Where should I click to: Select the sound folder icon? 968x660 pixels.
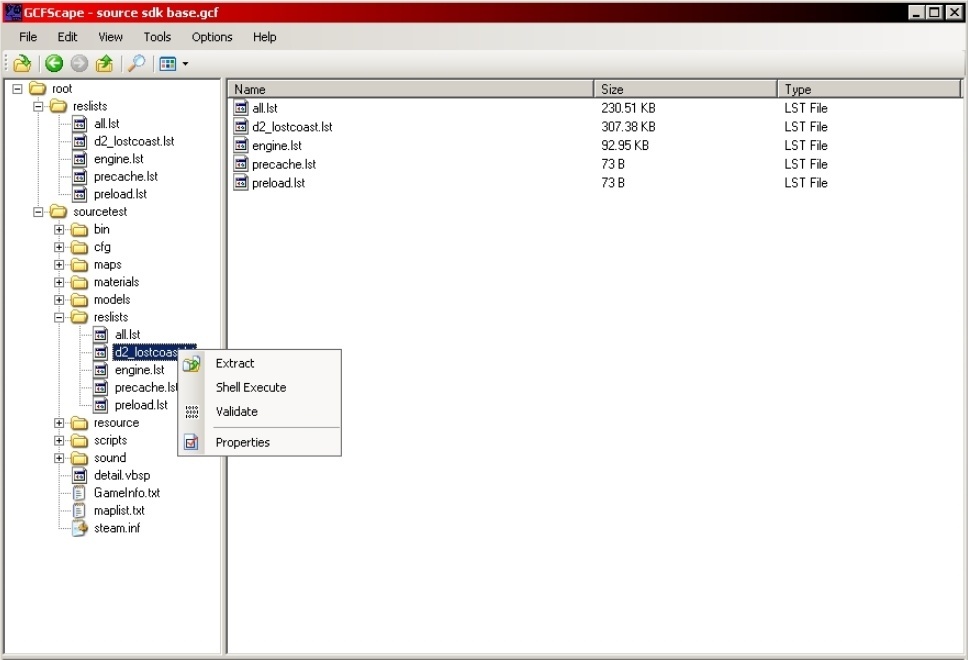click(80, 458)
